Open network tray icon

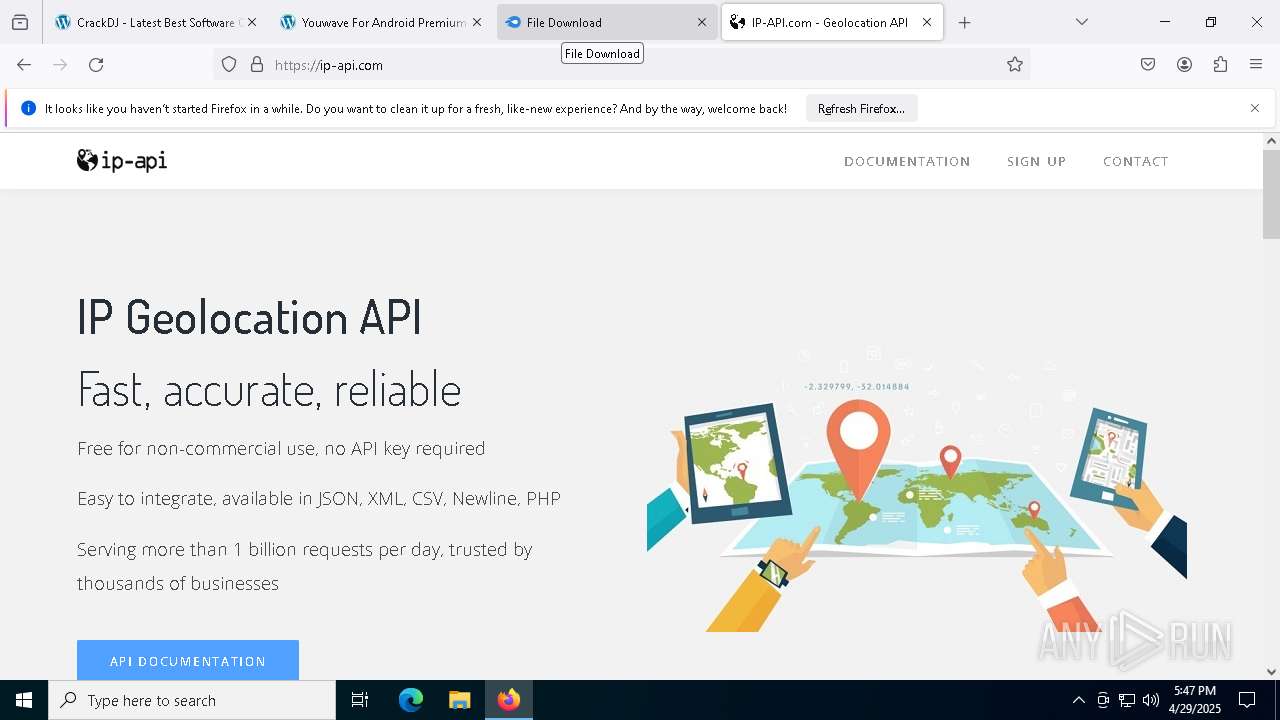pyautogui.click(x=1127, y=700)
